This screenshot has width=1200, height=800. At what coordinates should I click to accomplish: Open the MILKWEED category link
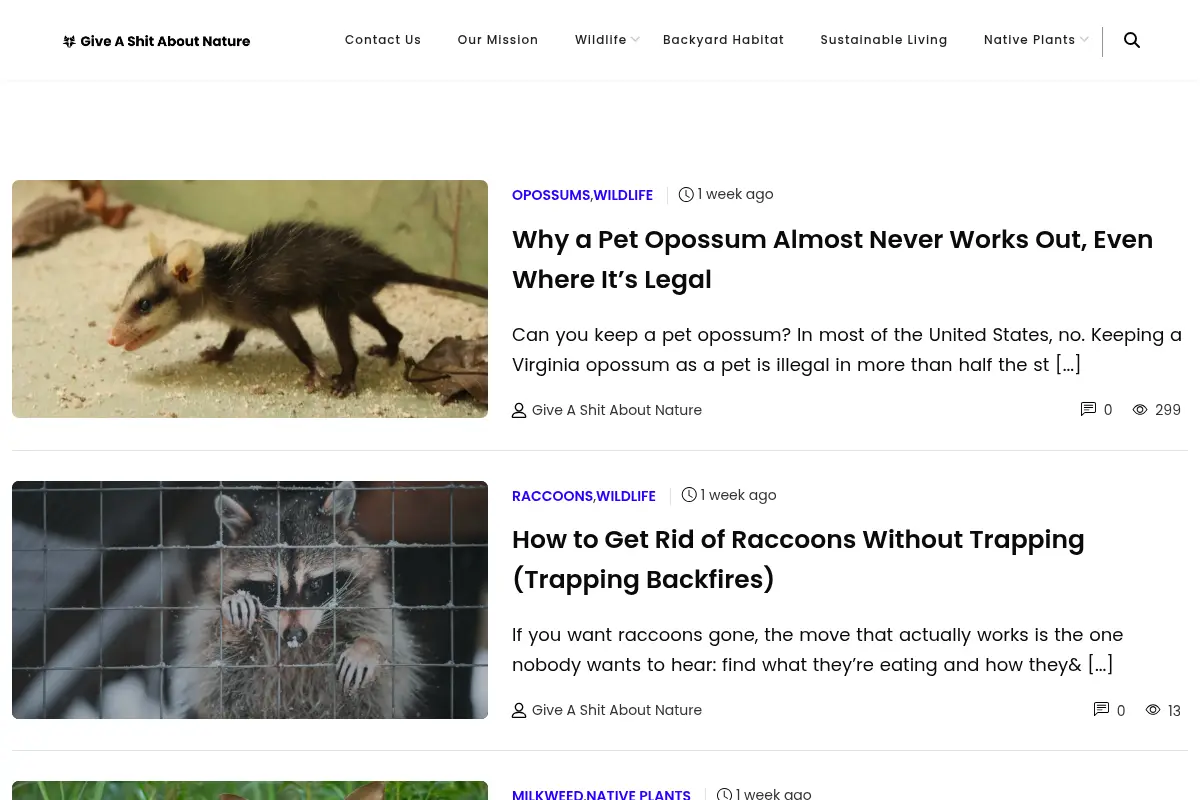(548, 794)
